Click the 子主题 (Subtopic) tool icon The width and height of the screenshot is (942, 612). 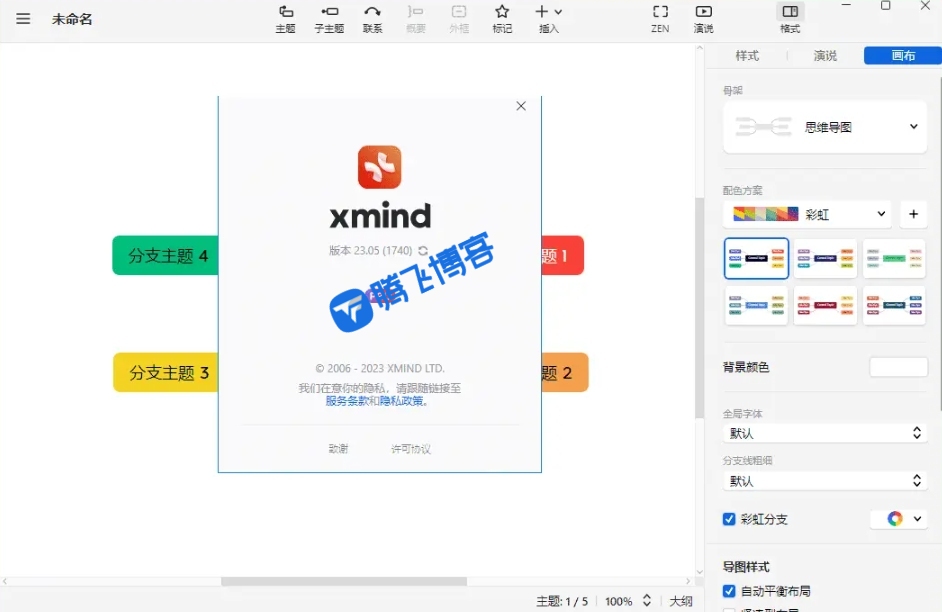tap(329, 18)
